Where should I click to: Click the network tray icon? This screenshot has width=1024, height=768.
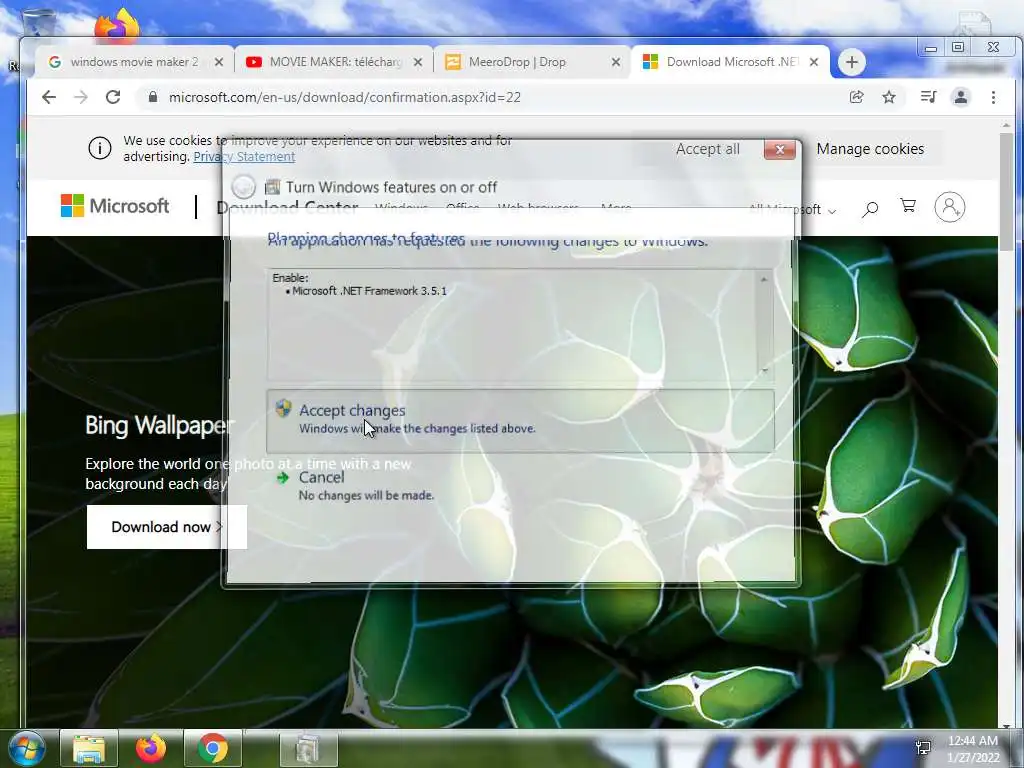tap(923, 748)
